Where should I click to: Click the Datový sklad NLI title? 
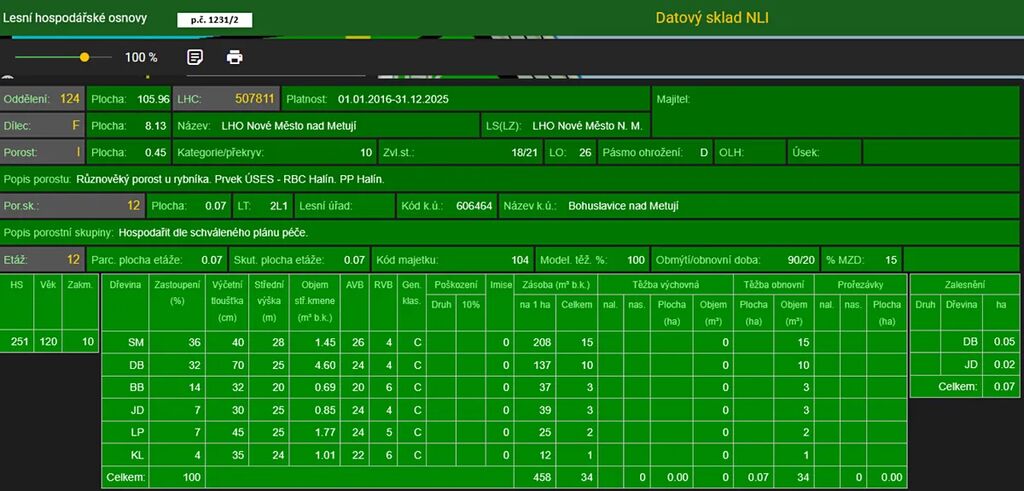coord(712,18)
